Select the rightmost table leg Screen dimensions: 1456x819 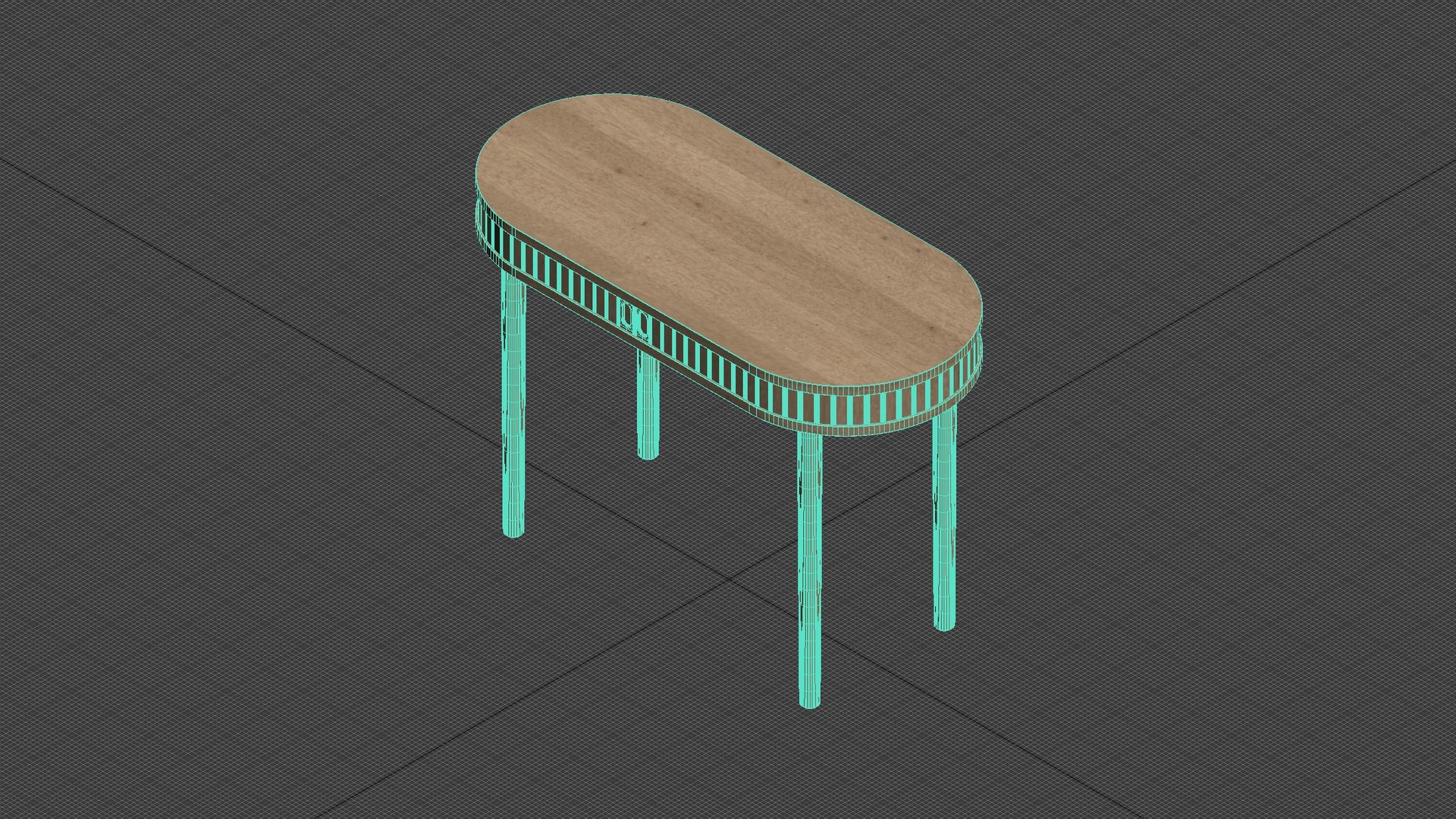944,519
